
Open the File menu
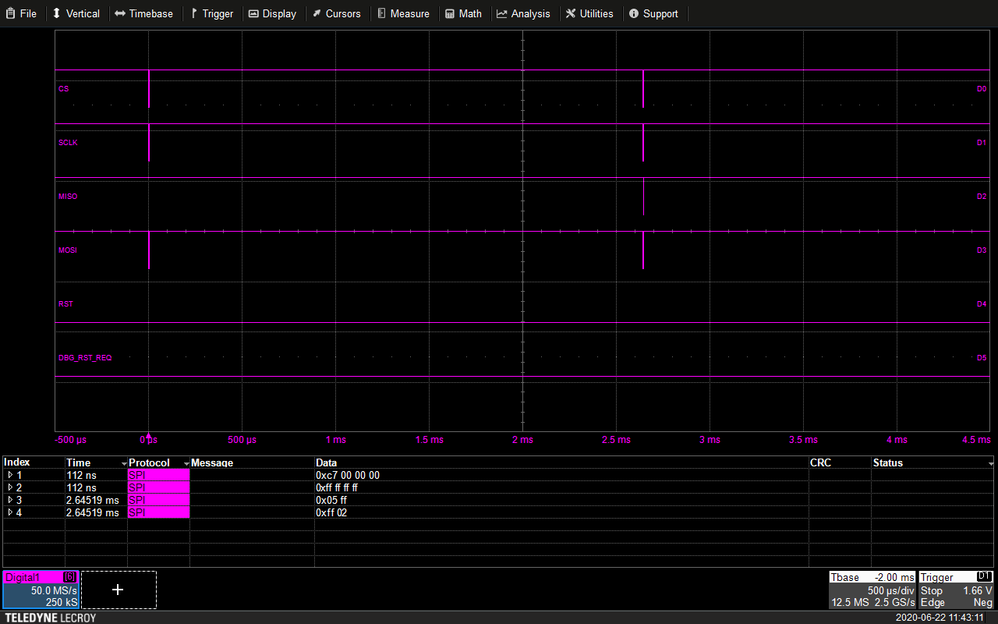(x=20, y=14)
